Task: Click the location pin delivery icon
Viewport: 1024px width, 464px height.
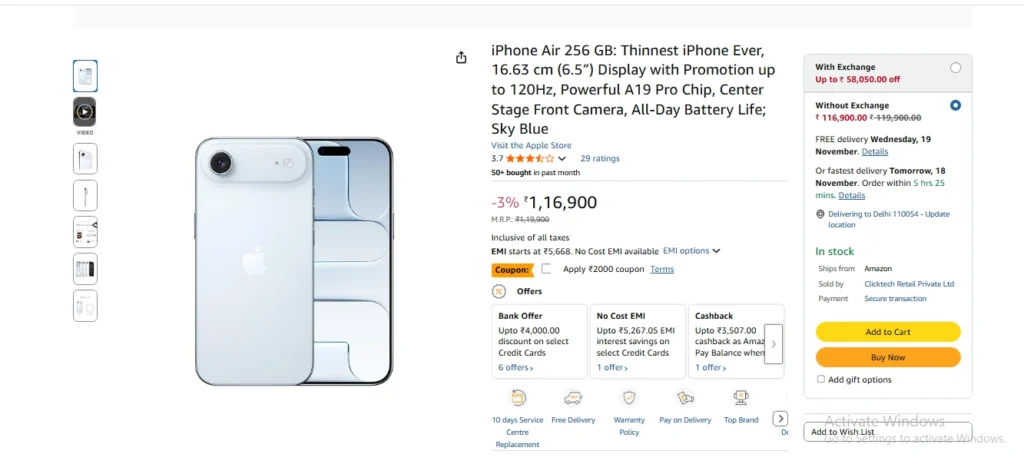Action: click(820, 214)
